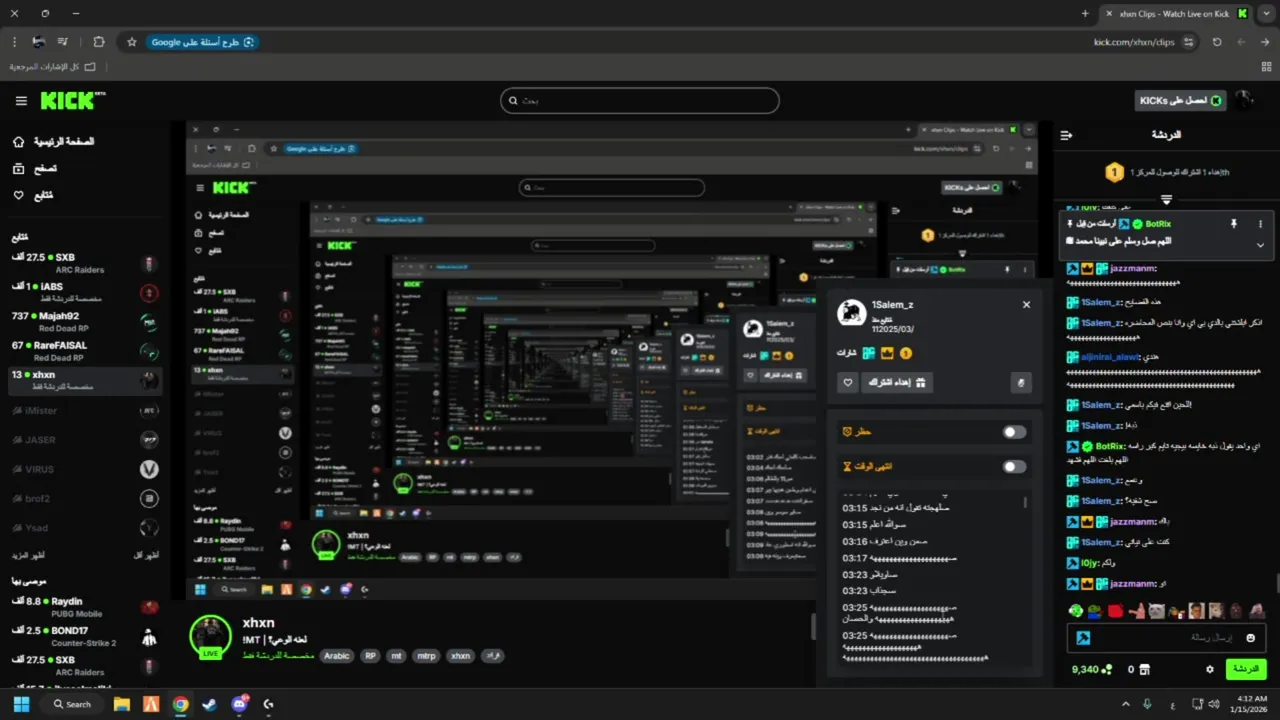Click the Arabic tag chip
Screen dimensions: 1280x720
[337, 656]
